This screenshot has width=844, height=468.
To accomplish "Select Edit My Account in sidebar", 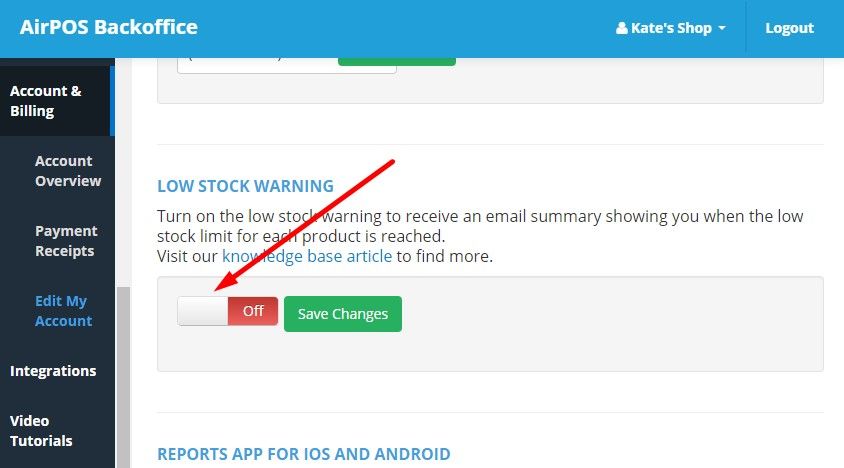I will coord(64,311).
